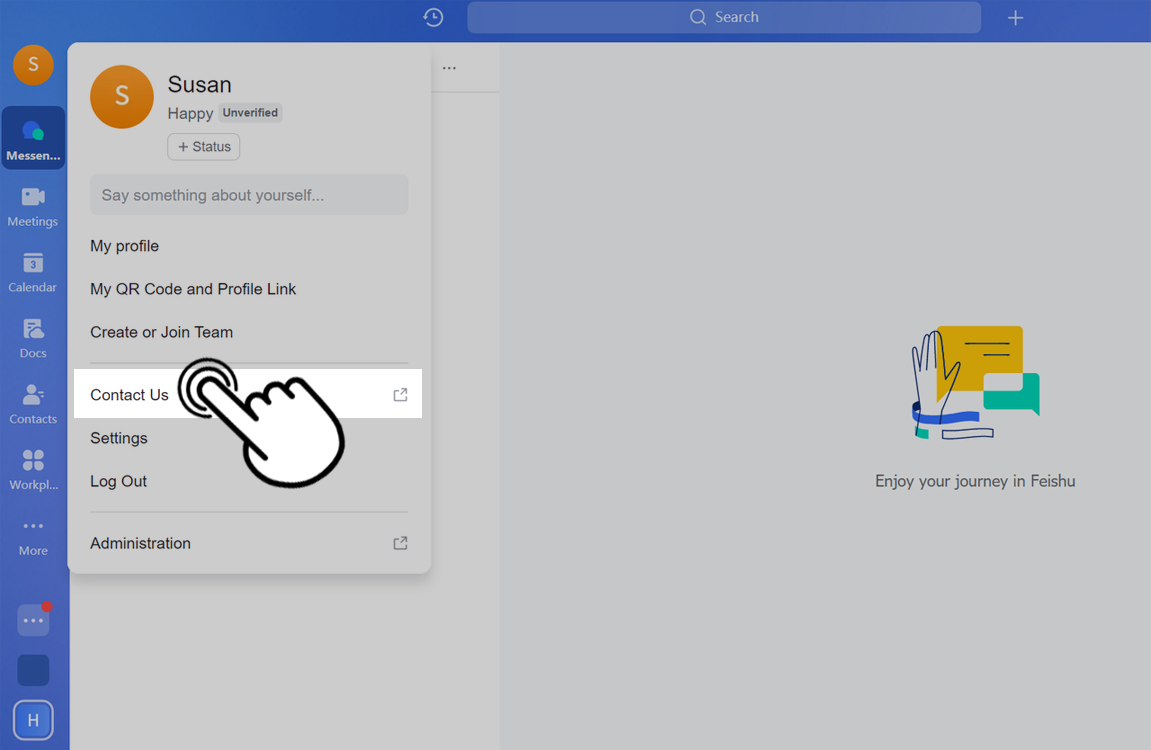
Task: Open the three-dot menu above chat list
Action: [x=449, y=68]
